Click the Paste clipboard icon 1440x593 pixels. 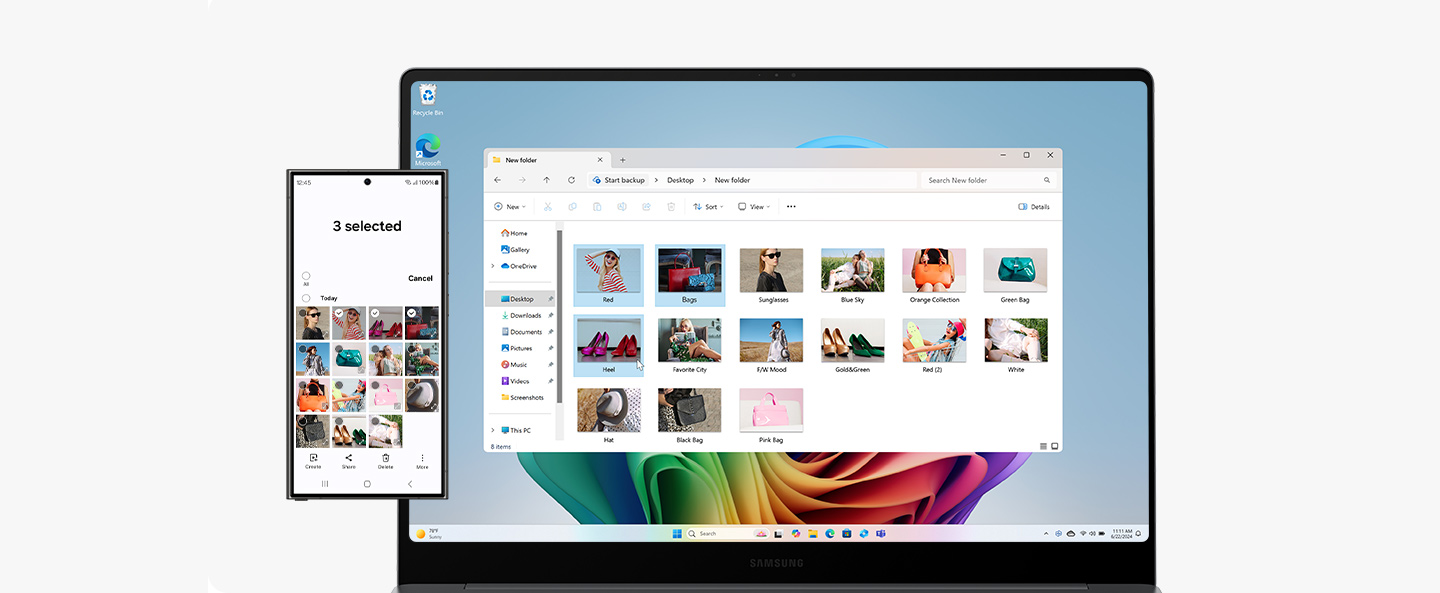(597, 207)
